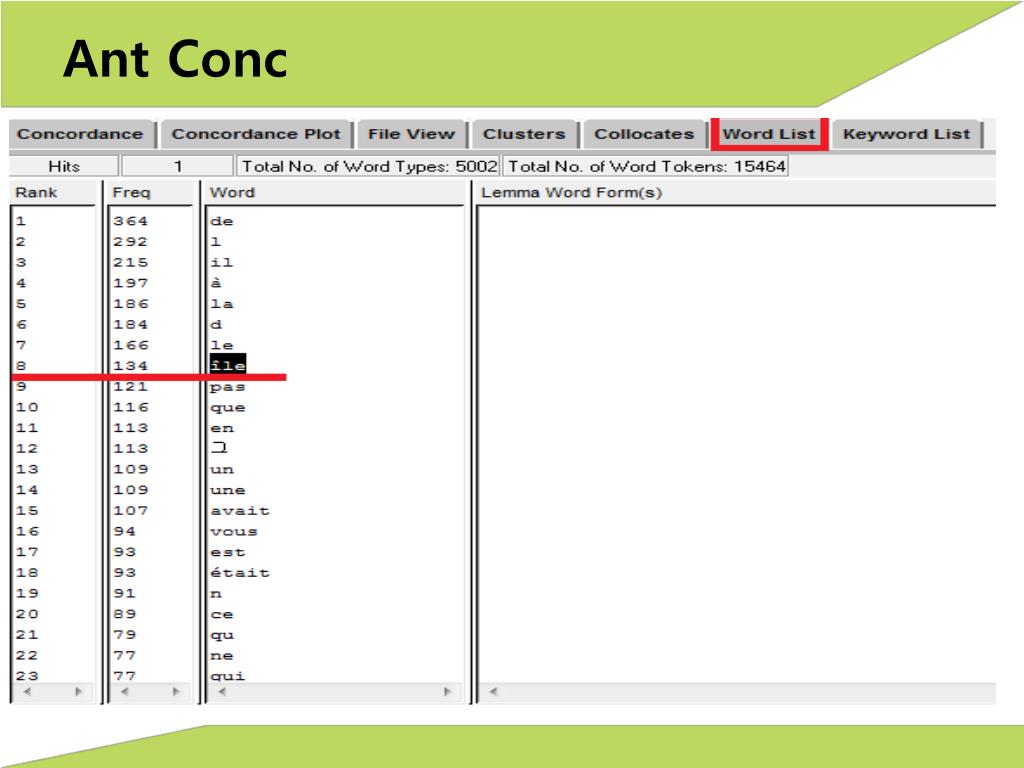The height and width of the screenshot is (768, 1024).
Task: Select the word 'pas' in list
Action: coord(228,387)
